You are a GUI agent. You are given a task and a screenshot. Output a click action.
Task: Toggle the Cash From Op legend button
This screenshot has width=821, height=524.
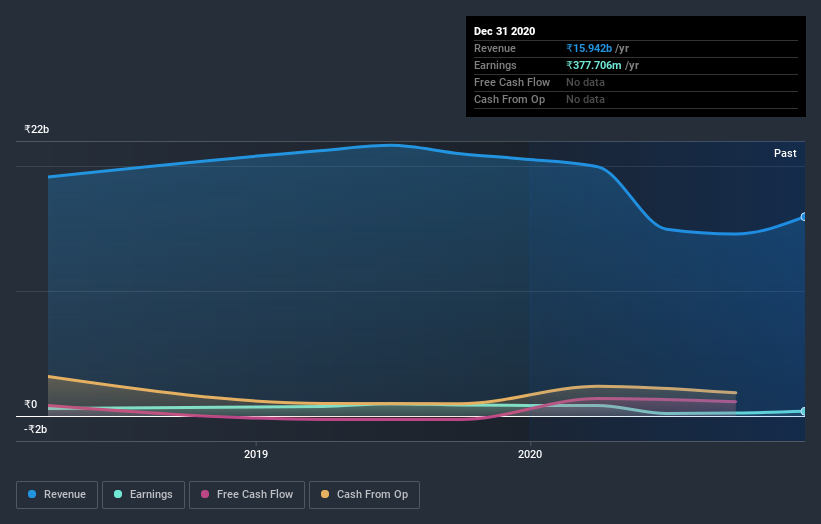click(x=364, y=495)
